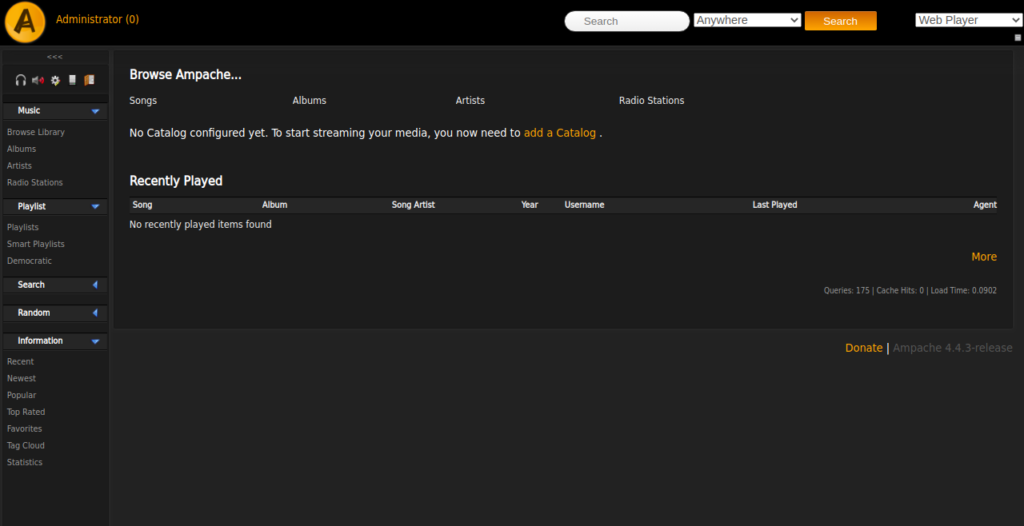Browse Albums in main panel

[310, 101]
